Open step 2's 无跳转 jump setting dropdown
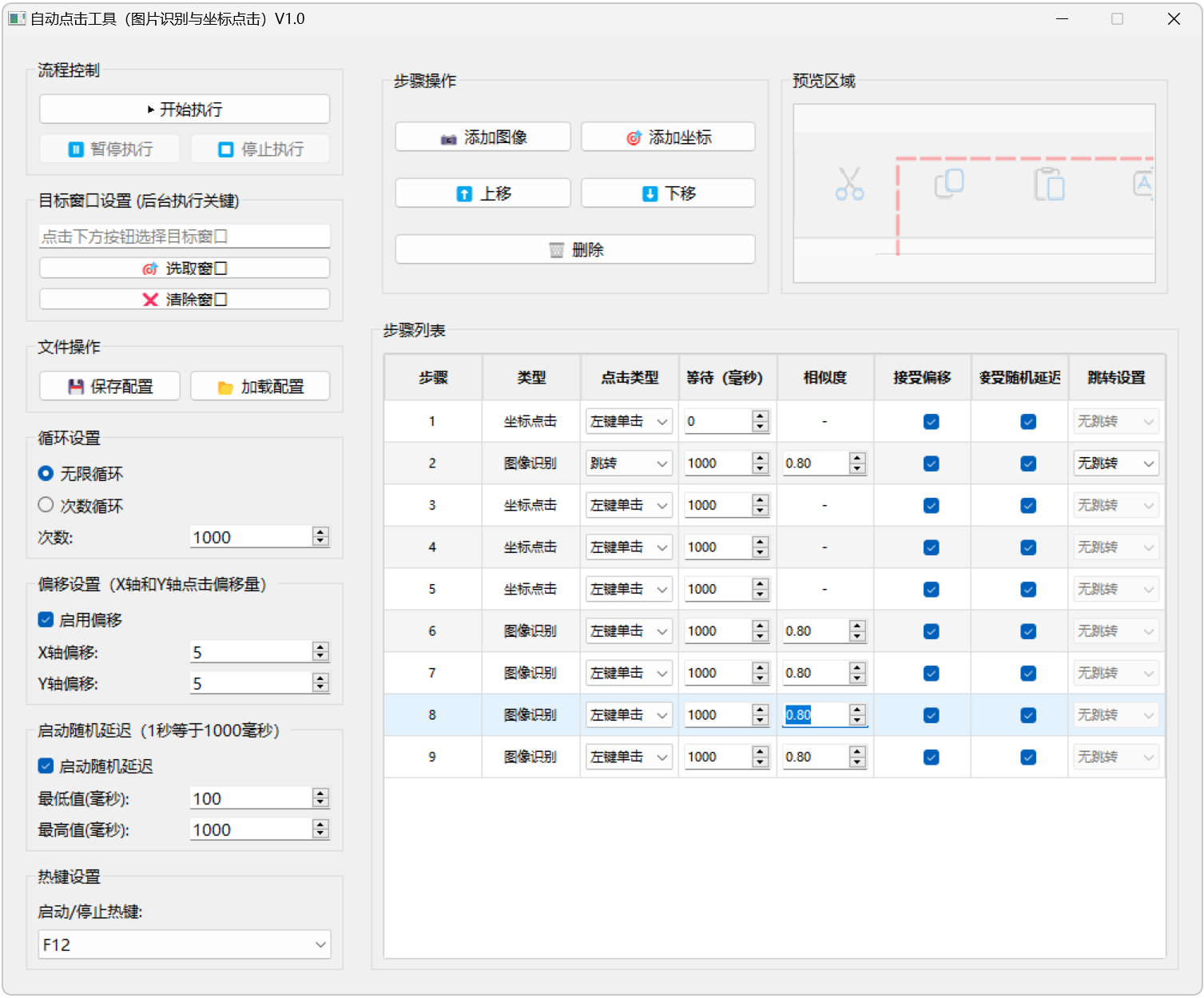 pos(1116,463)
